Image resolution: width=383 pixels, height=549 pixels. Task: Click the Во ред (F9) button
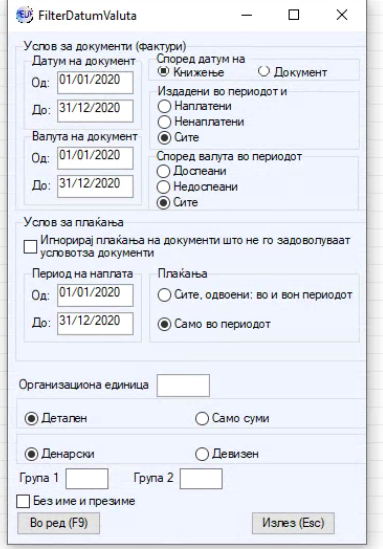click(58, 523)
